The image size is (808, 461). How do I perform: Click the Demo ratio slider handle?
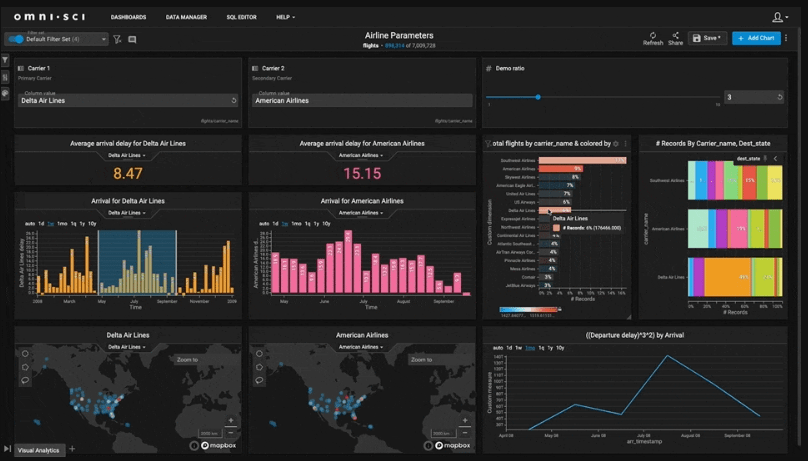click(538, 97)
